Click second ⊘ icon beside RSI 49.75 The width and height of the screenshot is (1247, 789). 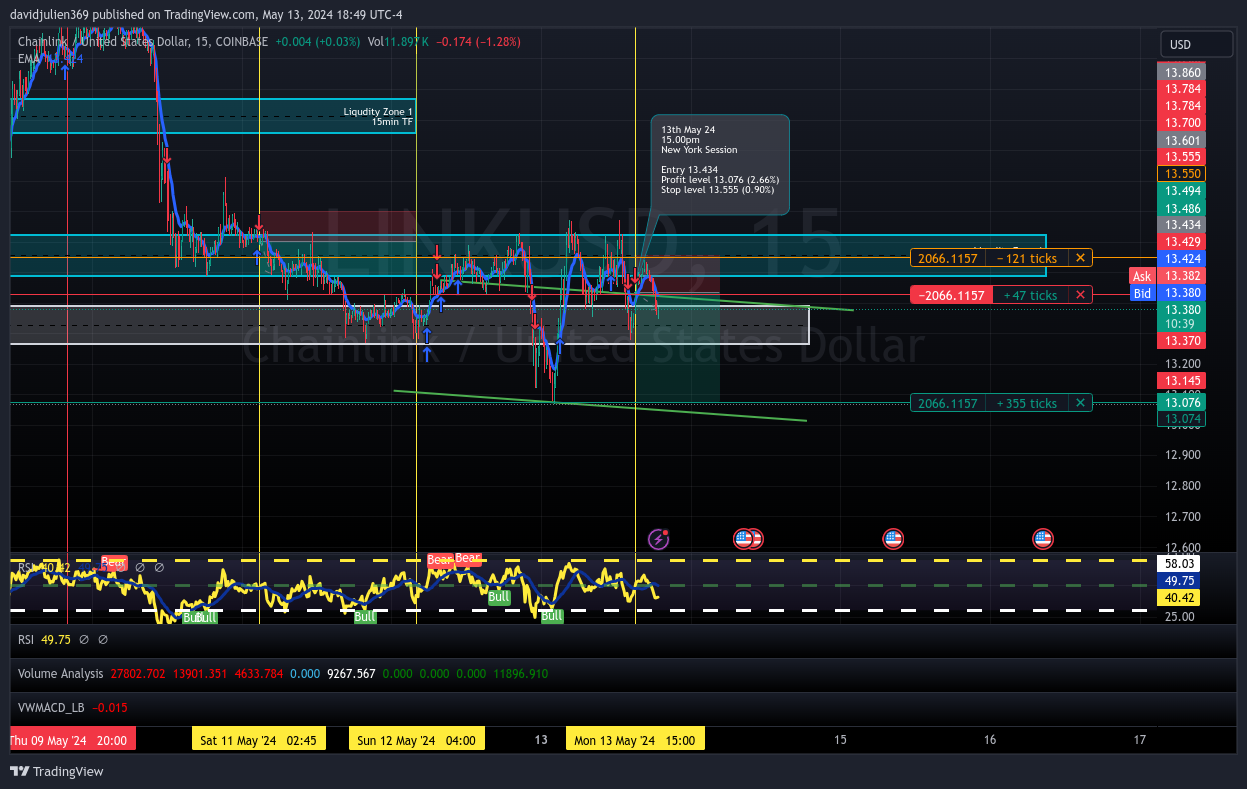(x=103, y=640)
